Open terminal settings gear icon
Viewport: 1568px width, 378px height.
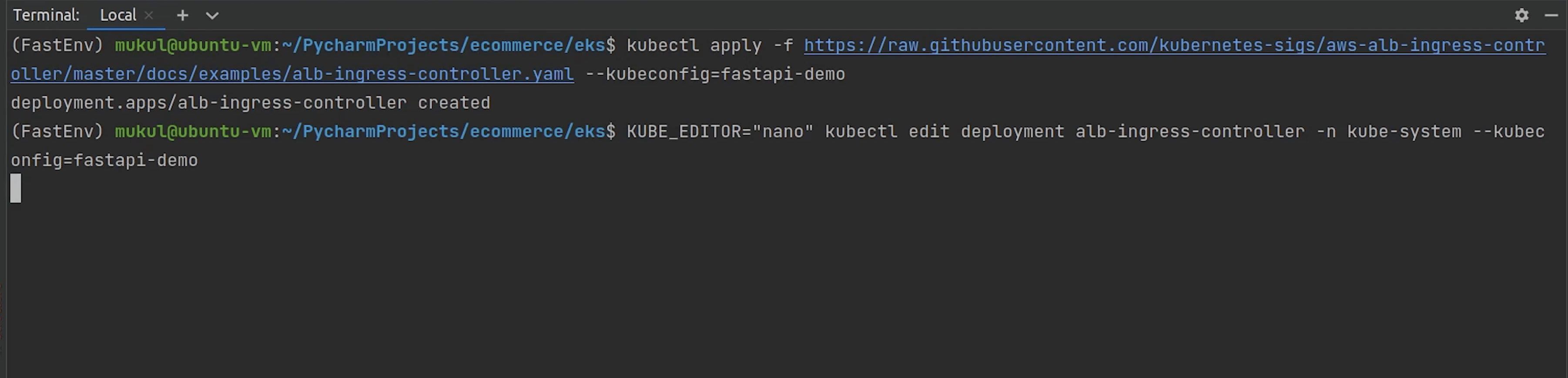click(1521, 15)
